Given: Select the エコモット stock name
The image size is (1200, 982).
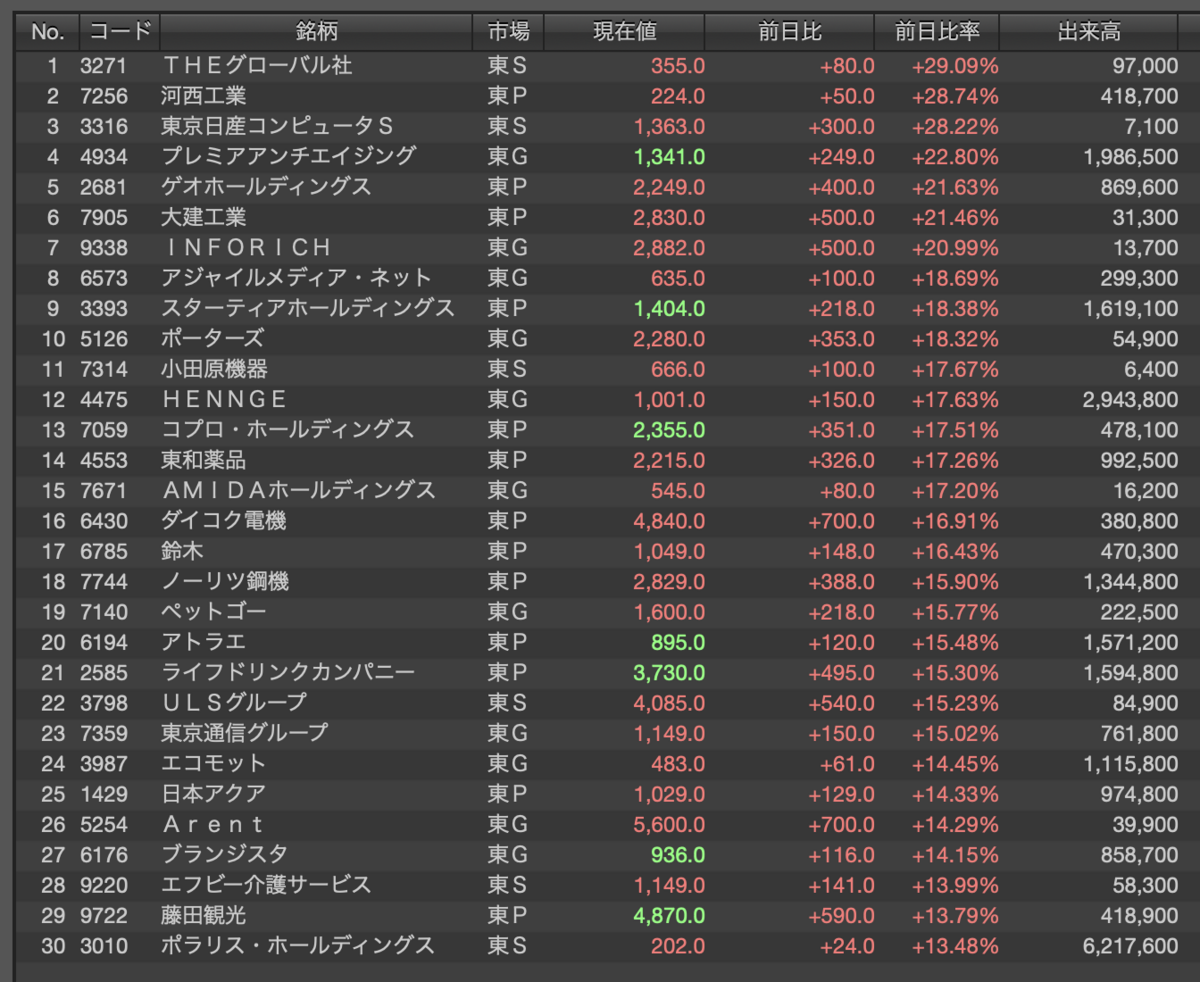Looking at the screenshot, I should pos(214,764).
